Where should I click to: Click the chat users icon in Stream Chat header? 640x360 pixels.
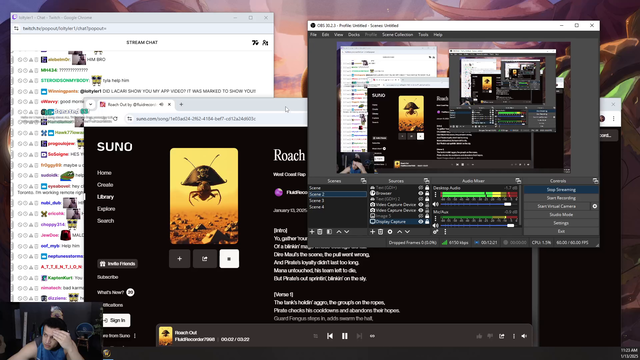(x=265, y=42)
